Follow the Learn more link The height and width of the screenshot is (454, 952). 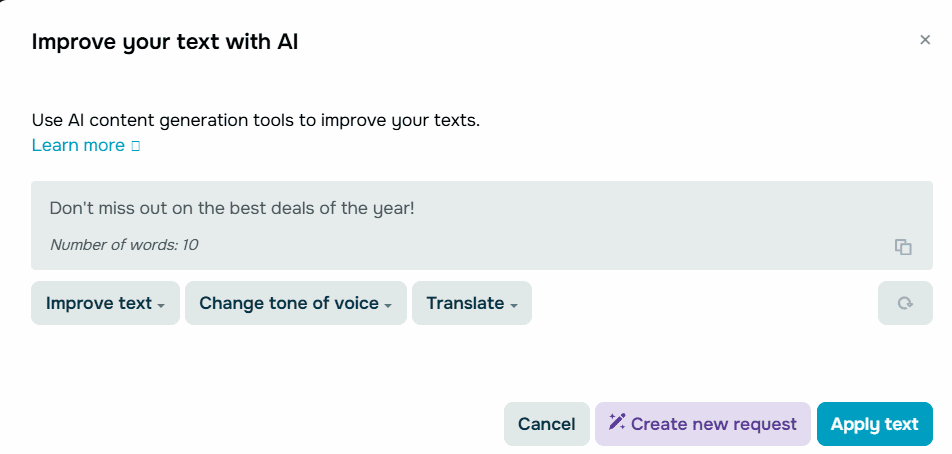click(x=78, y=146)
